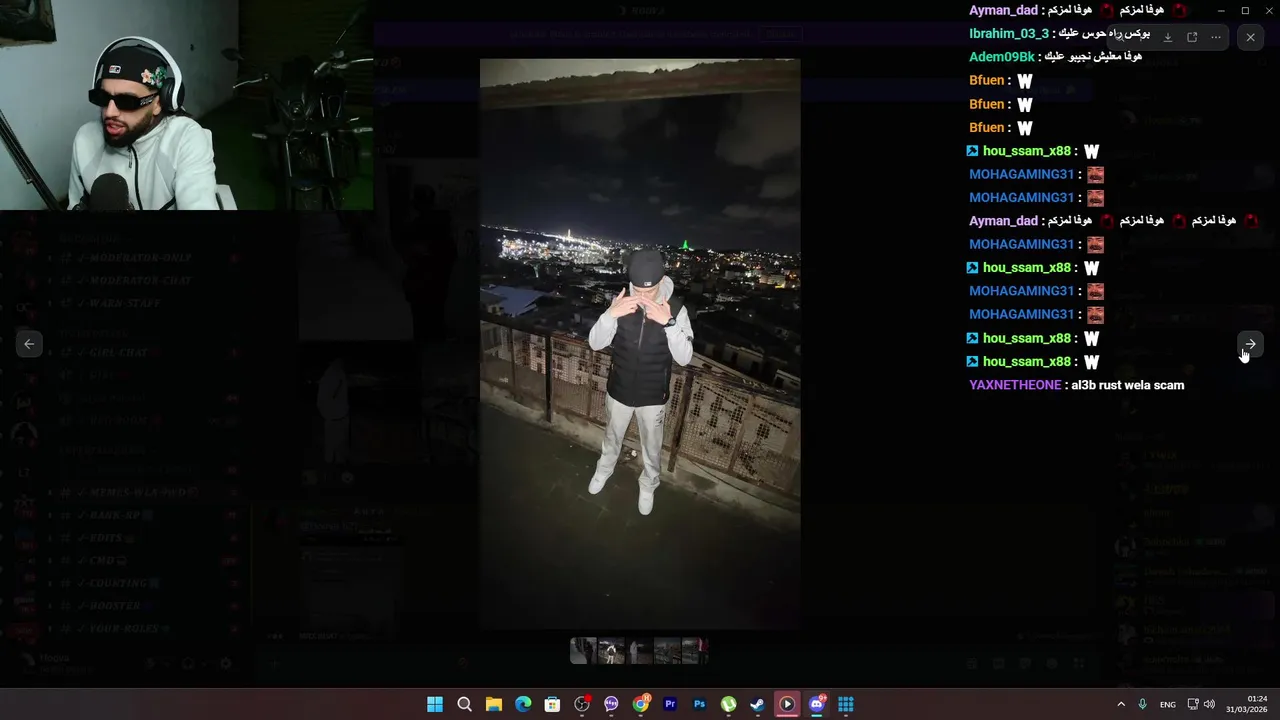The height and width of the screenshot is (720, 1280).
Task: Select the first thumbnail in gallery strip
Action: pos(583,651)
